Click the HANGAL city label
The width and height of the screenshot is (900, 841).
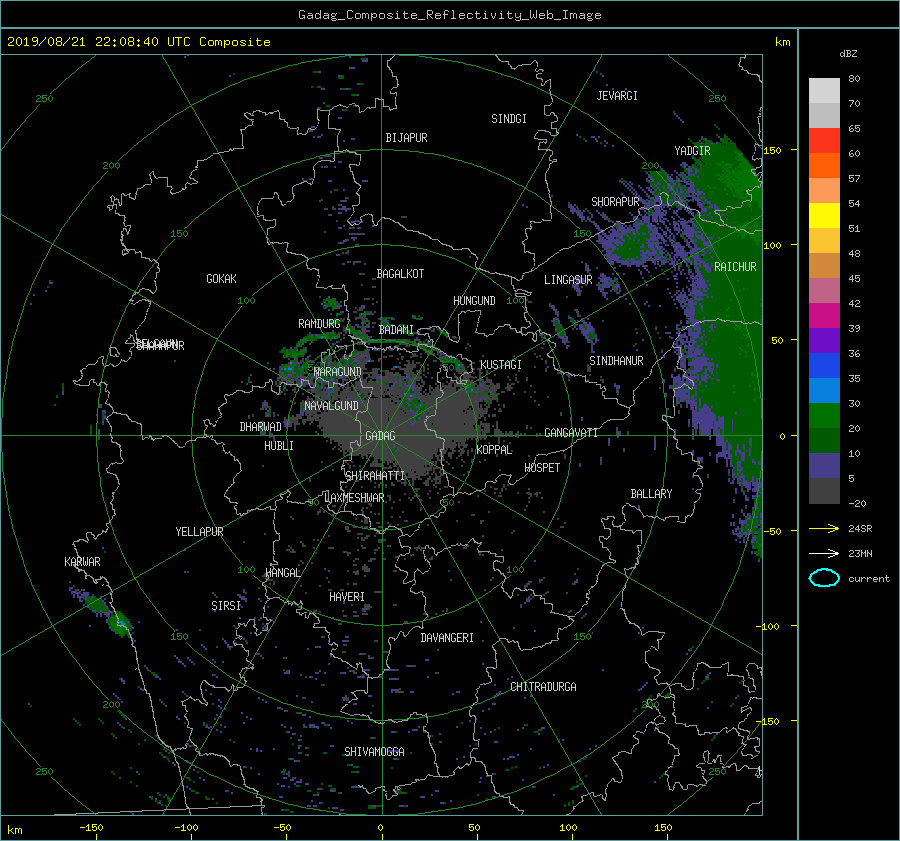(x=283, y=573)
